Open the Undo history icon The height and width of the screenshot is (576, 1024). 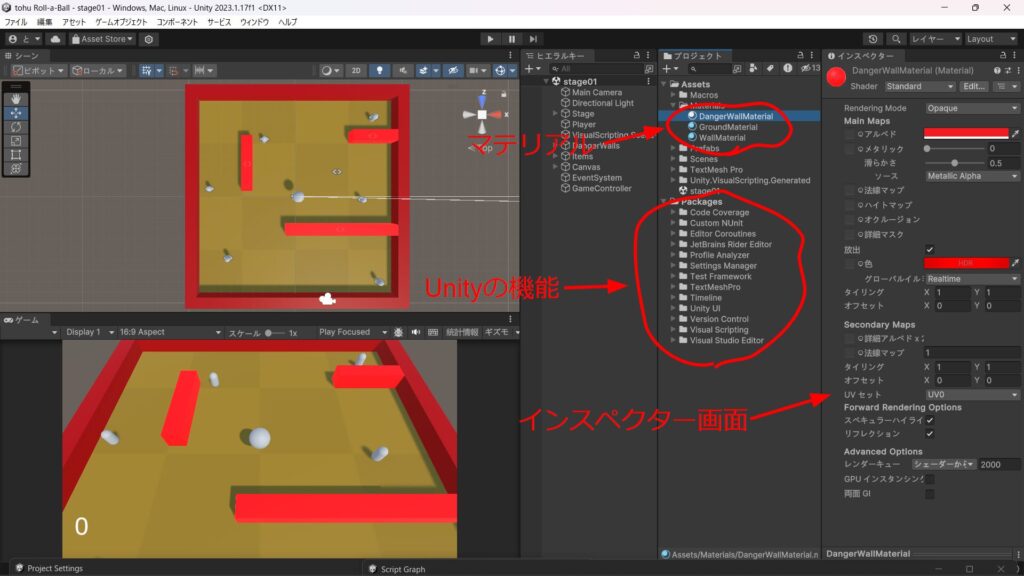point(873,39)
